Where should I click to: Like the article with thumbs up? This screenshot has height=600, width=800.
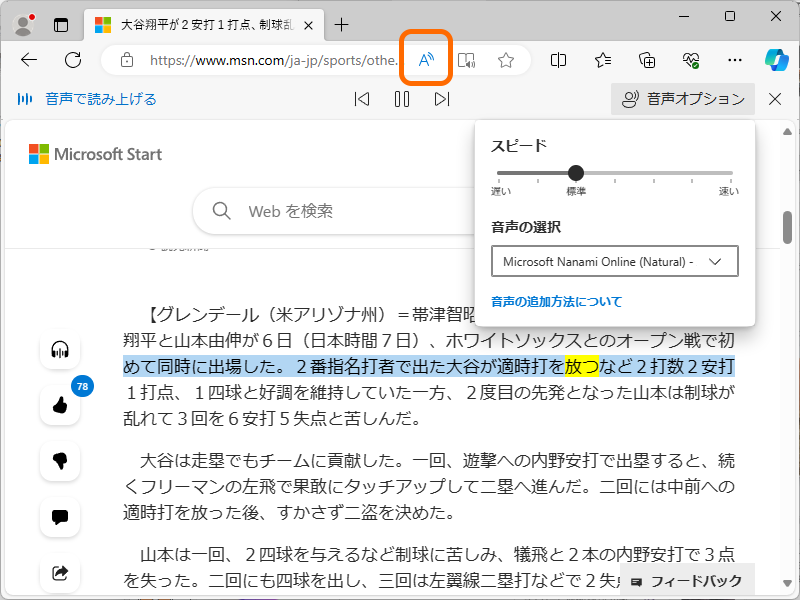pos(60,406)
